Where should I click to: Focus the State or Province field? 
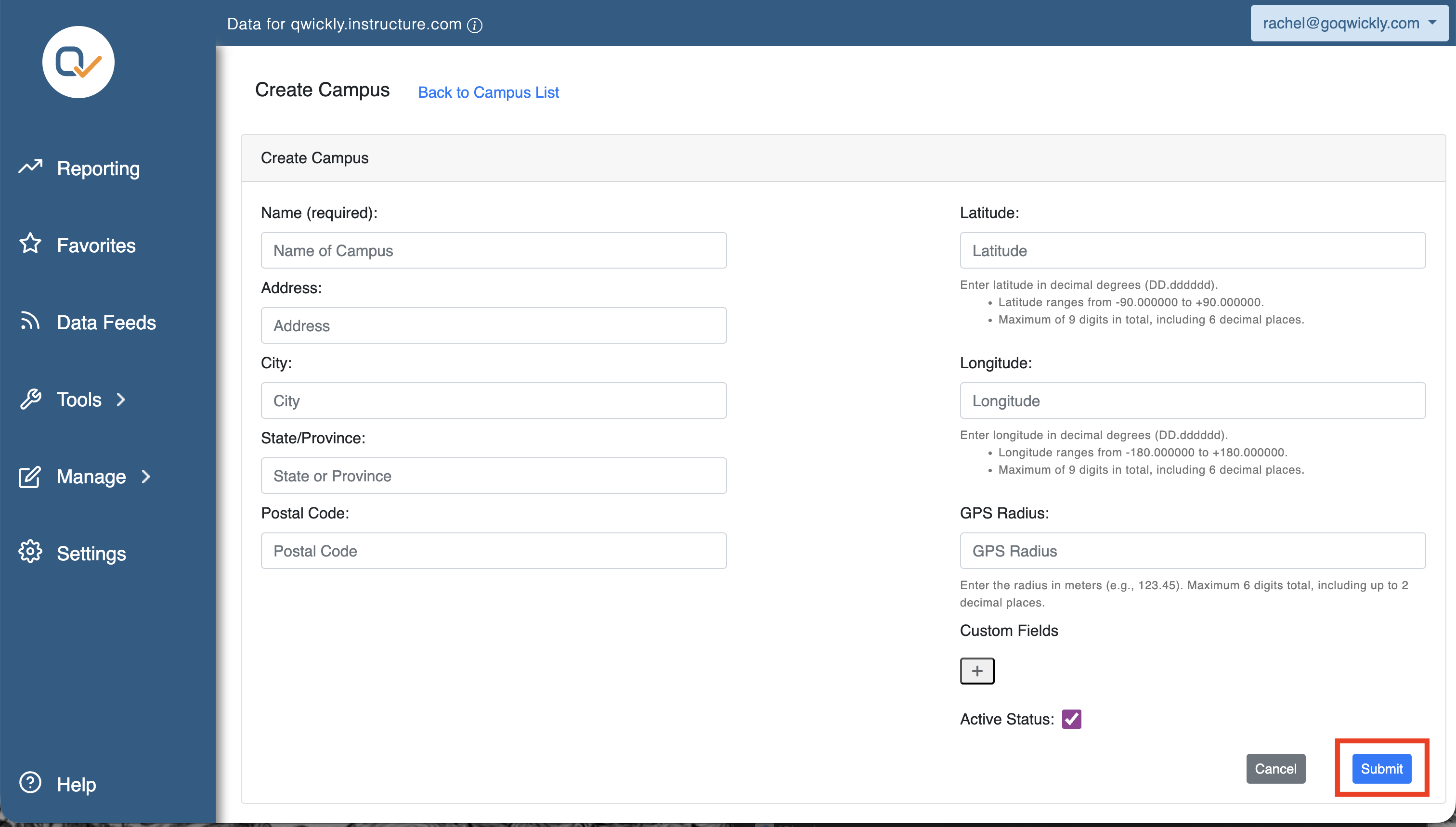pos(494,476)
